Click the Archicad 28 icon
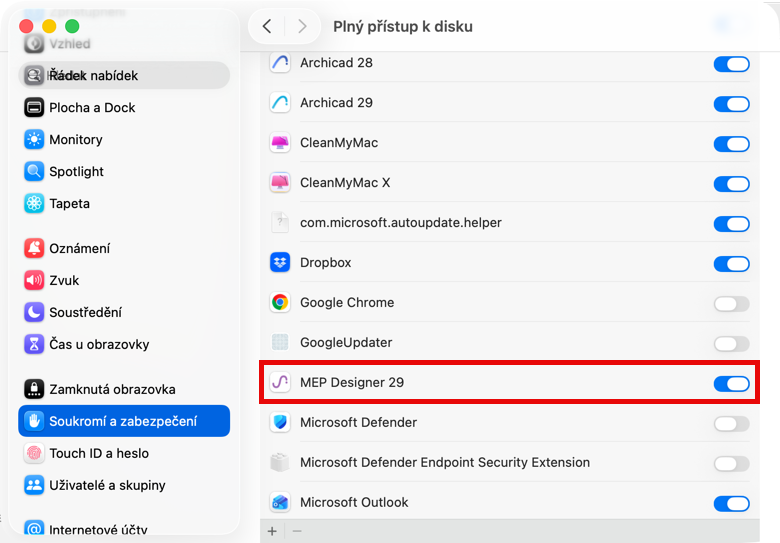Viewport: 780px width, 543px height. pos(280,63)
